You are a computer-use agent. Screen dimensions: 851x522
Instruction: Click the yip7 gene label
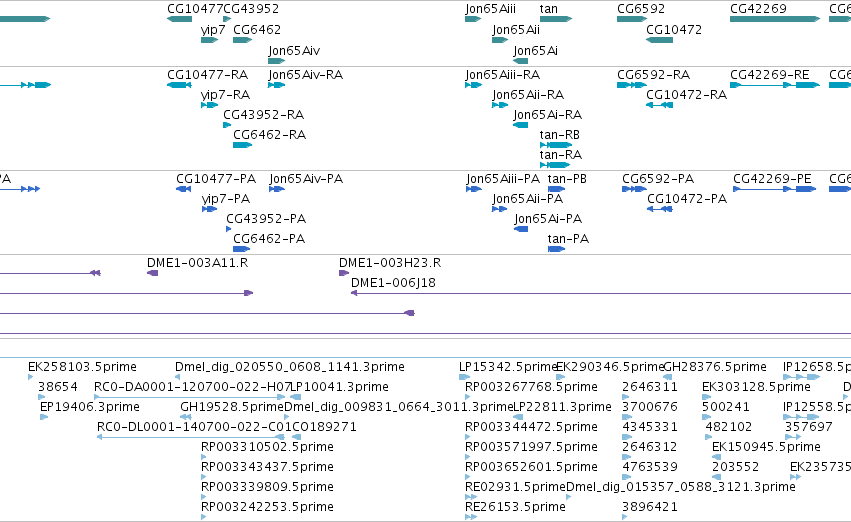click(213, 30)
